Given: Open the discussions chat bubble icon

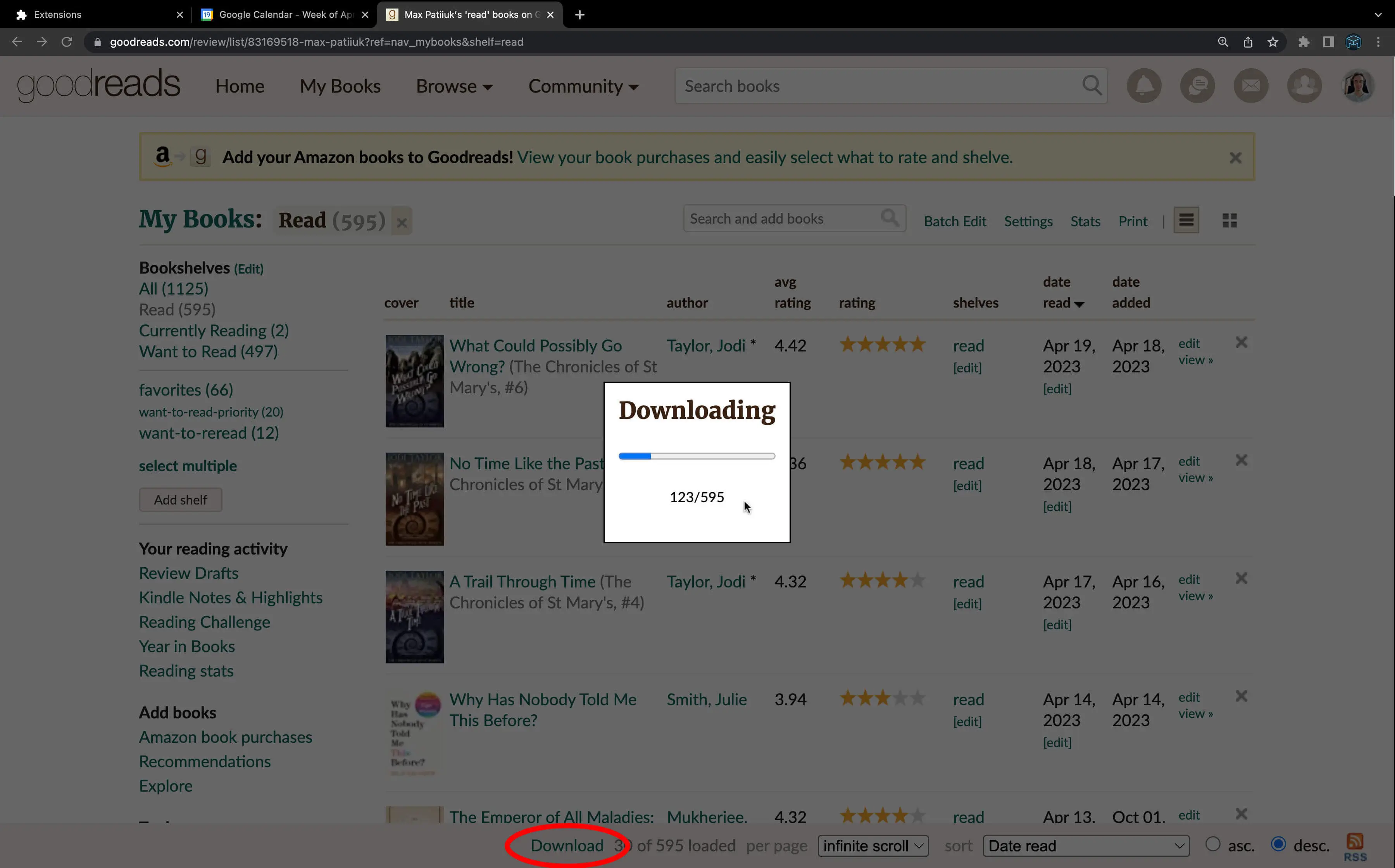Looking at the screenshot, I should [x=1197, y=86].
